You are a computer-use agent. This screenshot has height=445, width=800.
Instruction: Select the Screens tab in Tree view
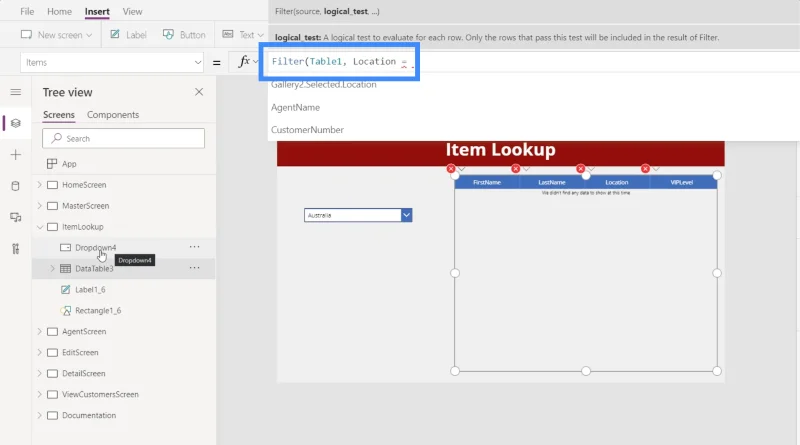tap(59, 115)
